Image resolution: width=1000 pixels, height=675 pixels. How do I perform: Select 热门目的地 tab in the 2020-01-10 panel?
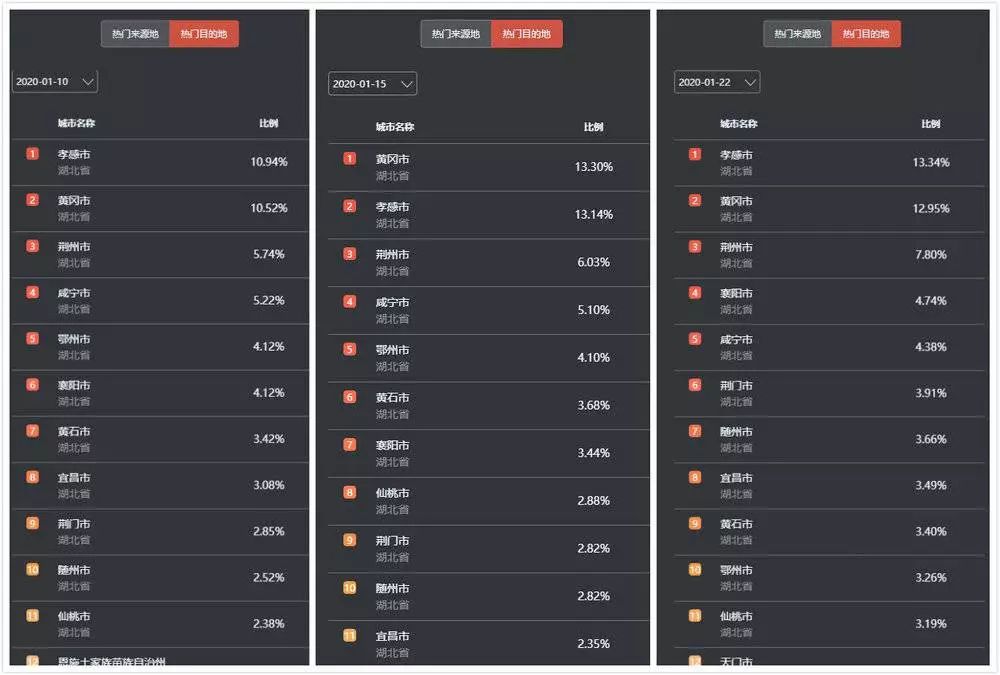click(204, 34)
